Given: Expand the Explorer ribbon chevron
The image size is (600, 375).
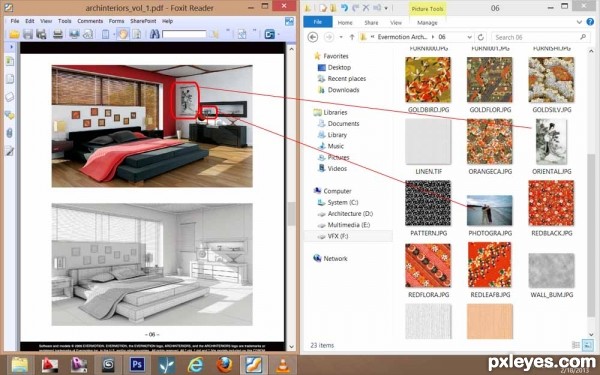Looking at the screenshot, I should click(x=579, y=22).
